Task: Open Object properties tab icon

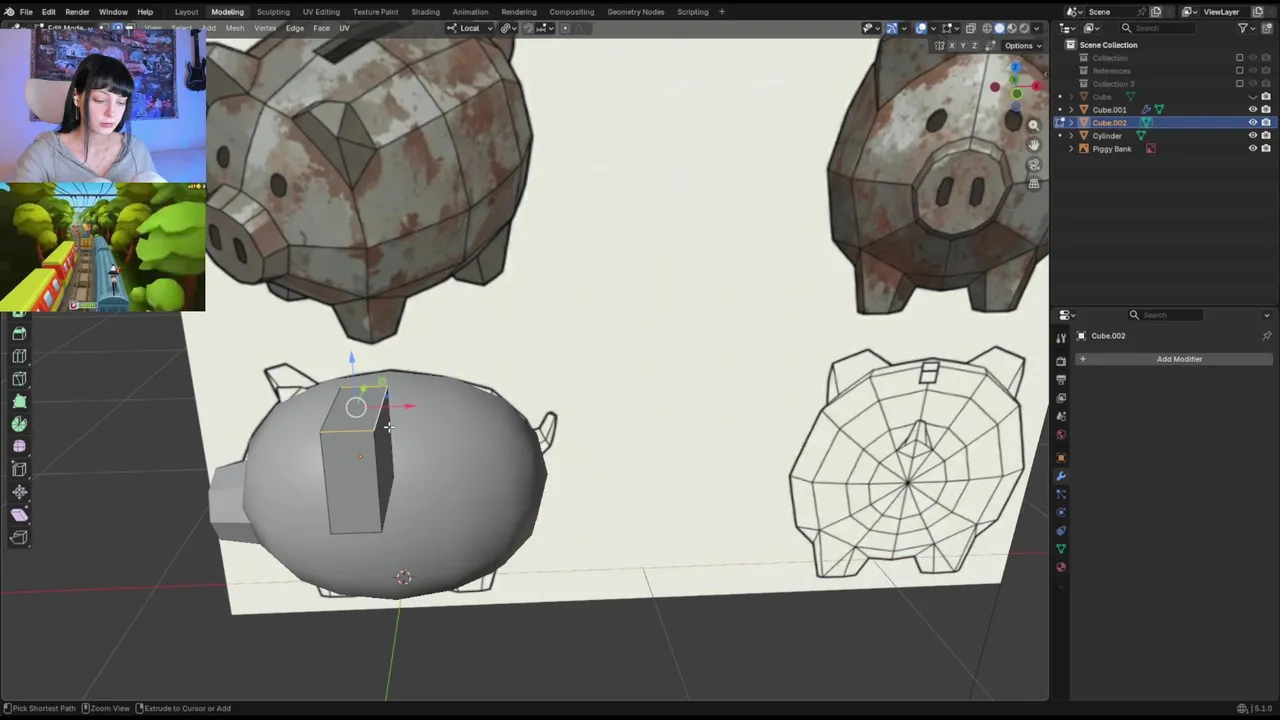Action: click(1061, 458)
